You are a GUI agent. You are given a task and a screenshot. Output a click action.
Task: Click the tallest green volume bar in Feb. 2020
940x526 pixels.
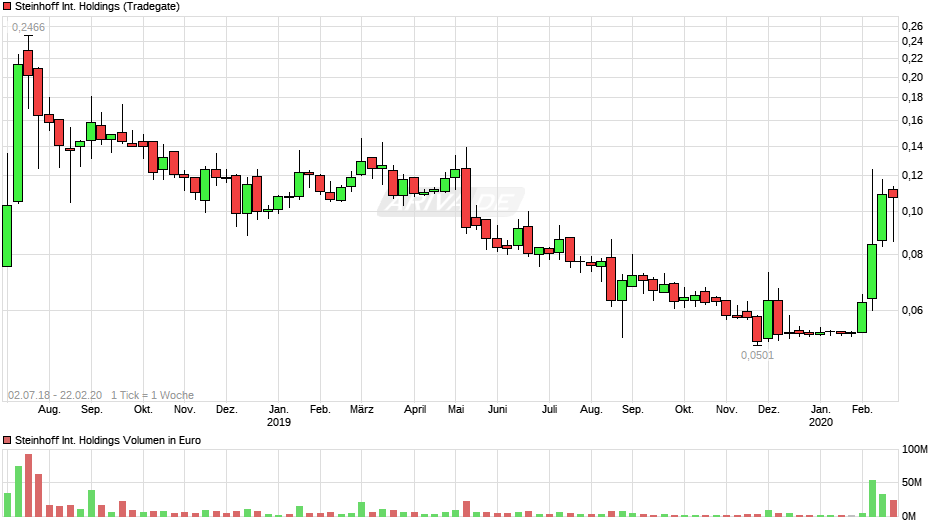[872, 498]
